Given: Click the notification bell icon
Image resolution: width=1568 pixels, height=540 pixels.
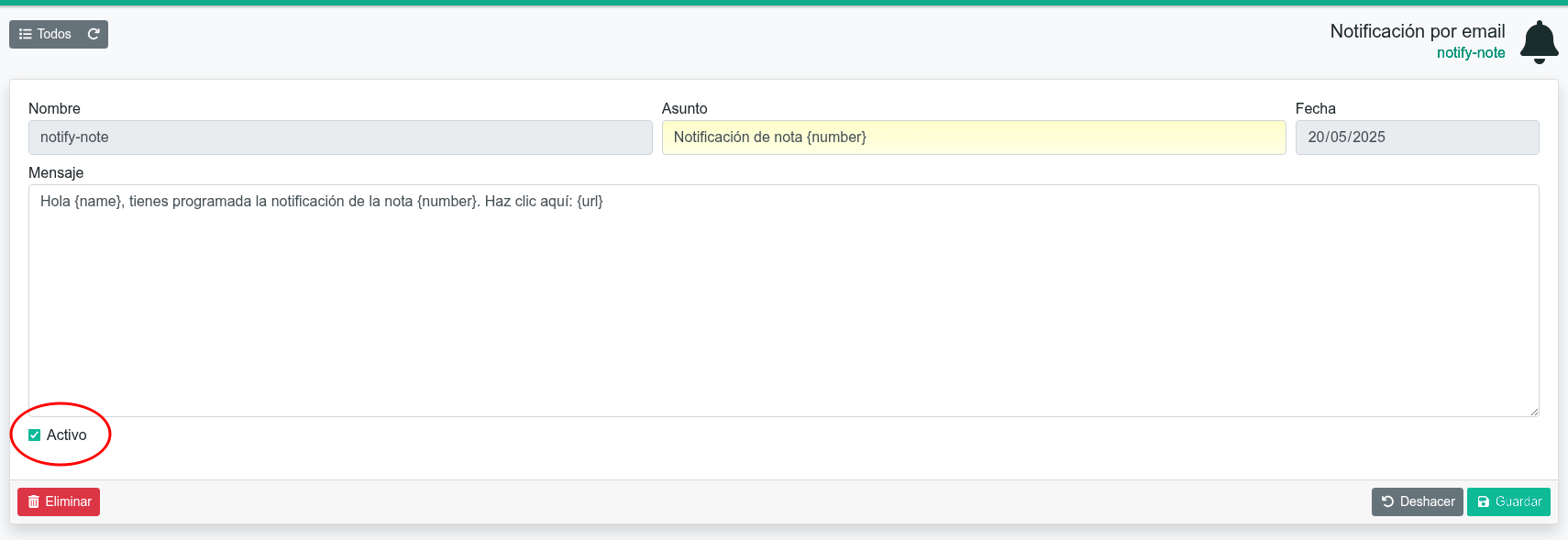Looking at the screenshot, I should tap(1539, 42).
